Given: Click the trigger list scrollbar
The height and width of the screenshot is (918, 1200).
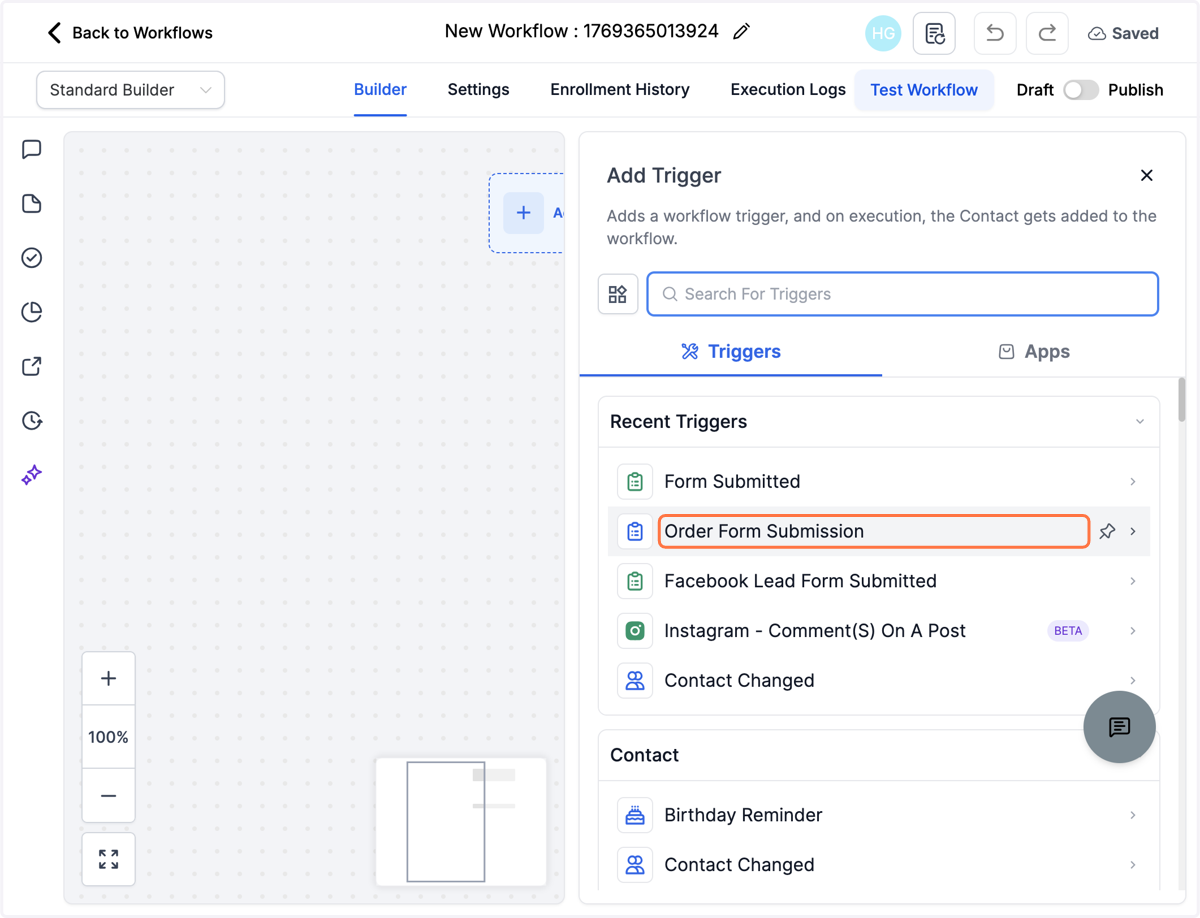Looking at the screenshot, I should click(x=1182, y=400).
